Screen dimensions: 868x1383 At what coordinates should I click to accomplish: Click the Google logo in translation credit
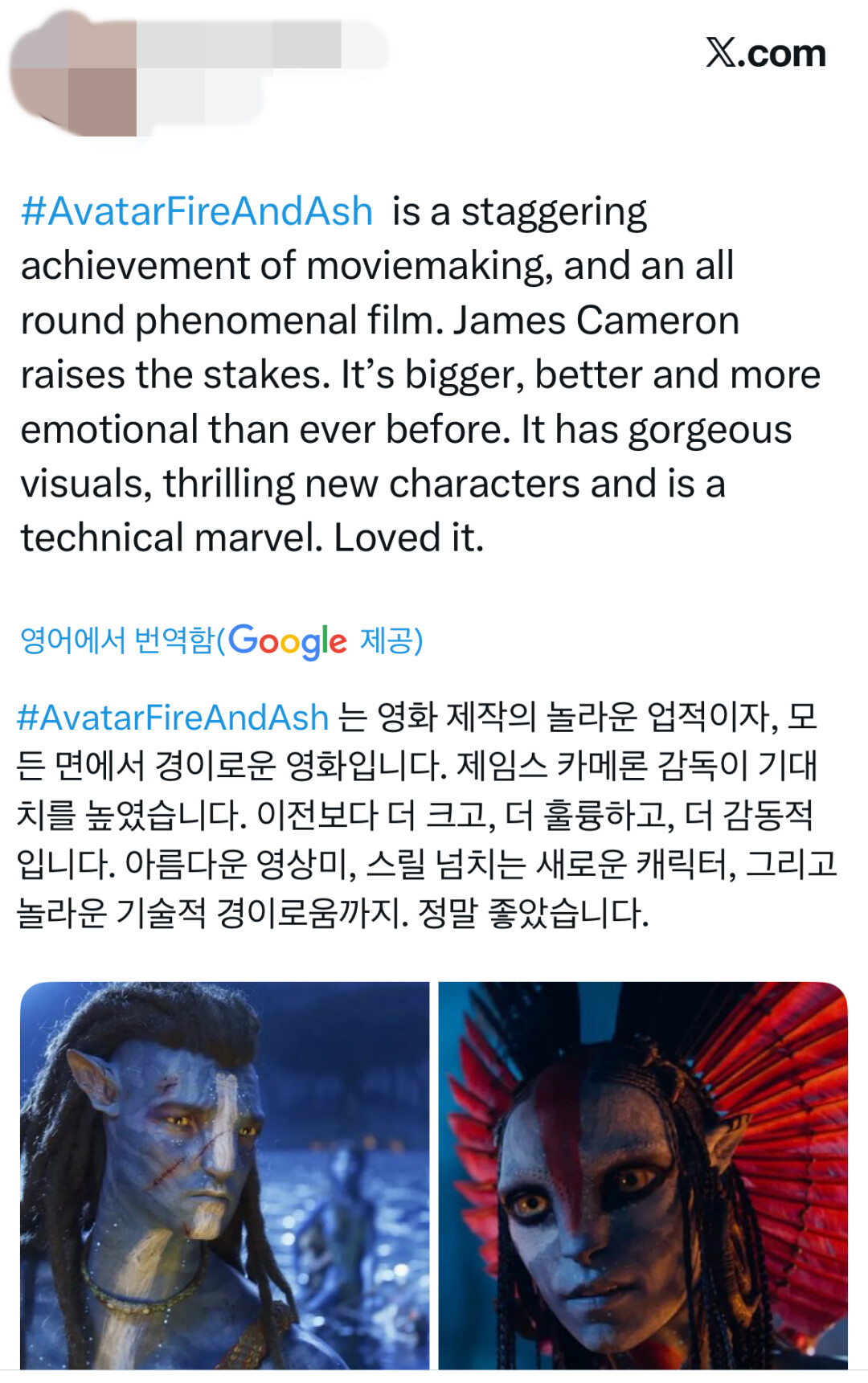point(288,641)
